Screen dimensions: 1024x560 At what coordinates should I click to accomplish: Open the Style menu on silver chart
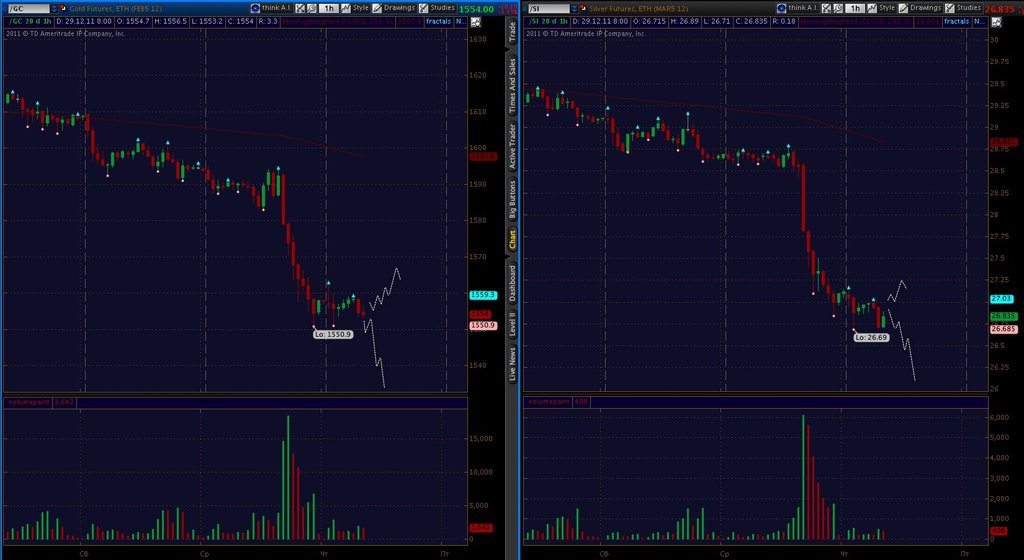pos(887,8)
